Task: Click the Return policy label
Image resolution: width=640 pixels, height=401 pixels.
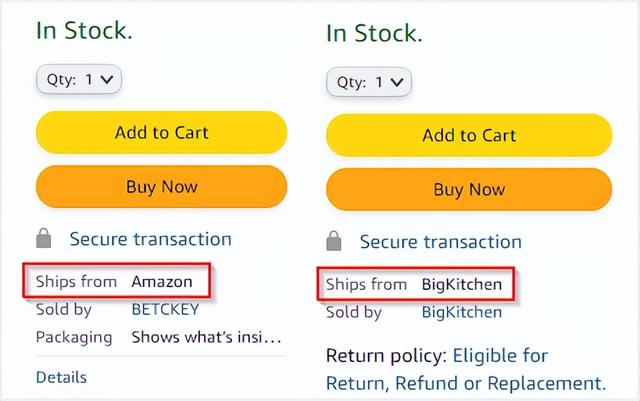Action: click(386, 355)
